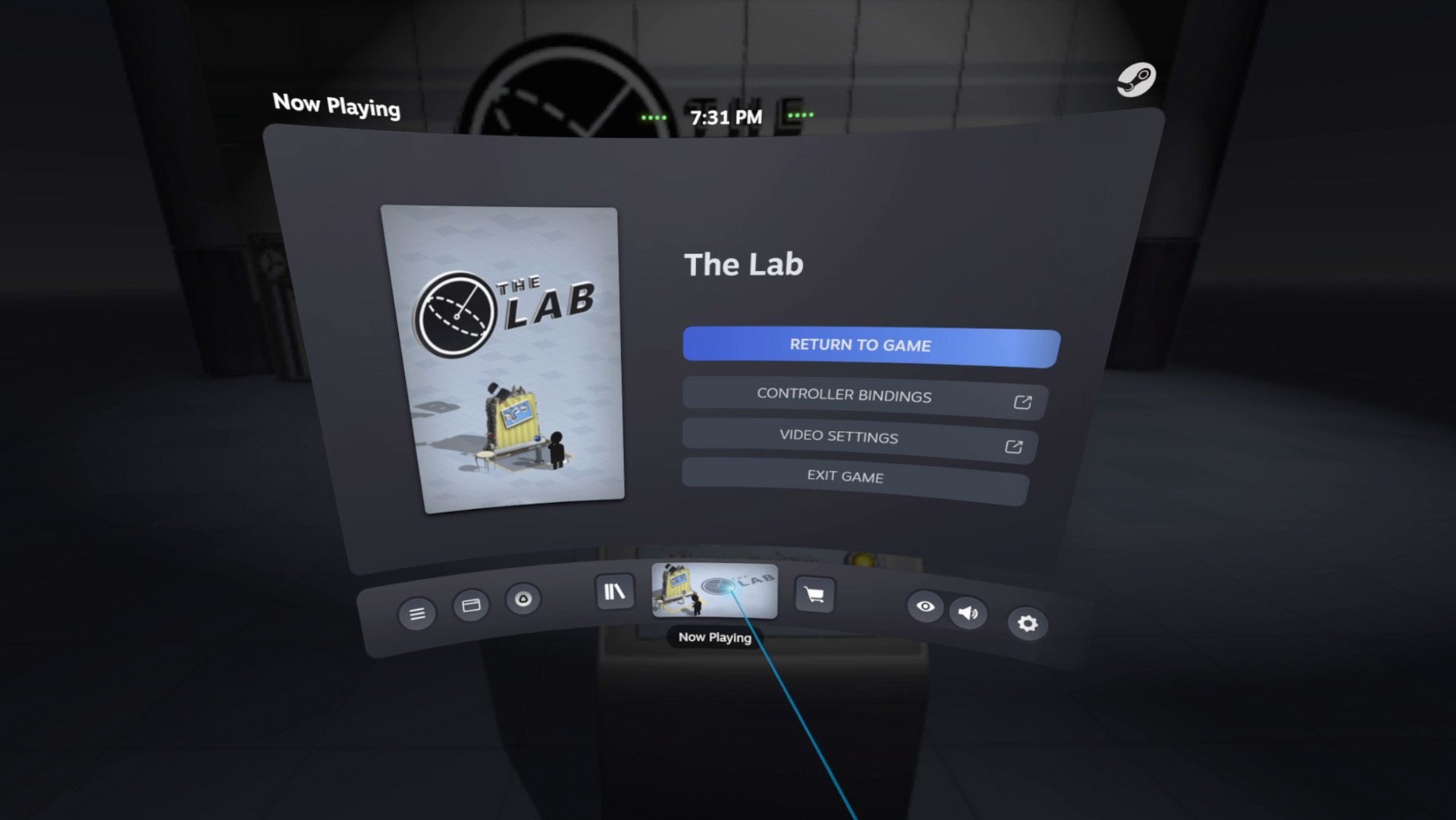This screenshot has width=1456, height=820.
Task: Click the current time display 7:31 PM
Action: (x=729, y=118)
